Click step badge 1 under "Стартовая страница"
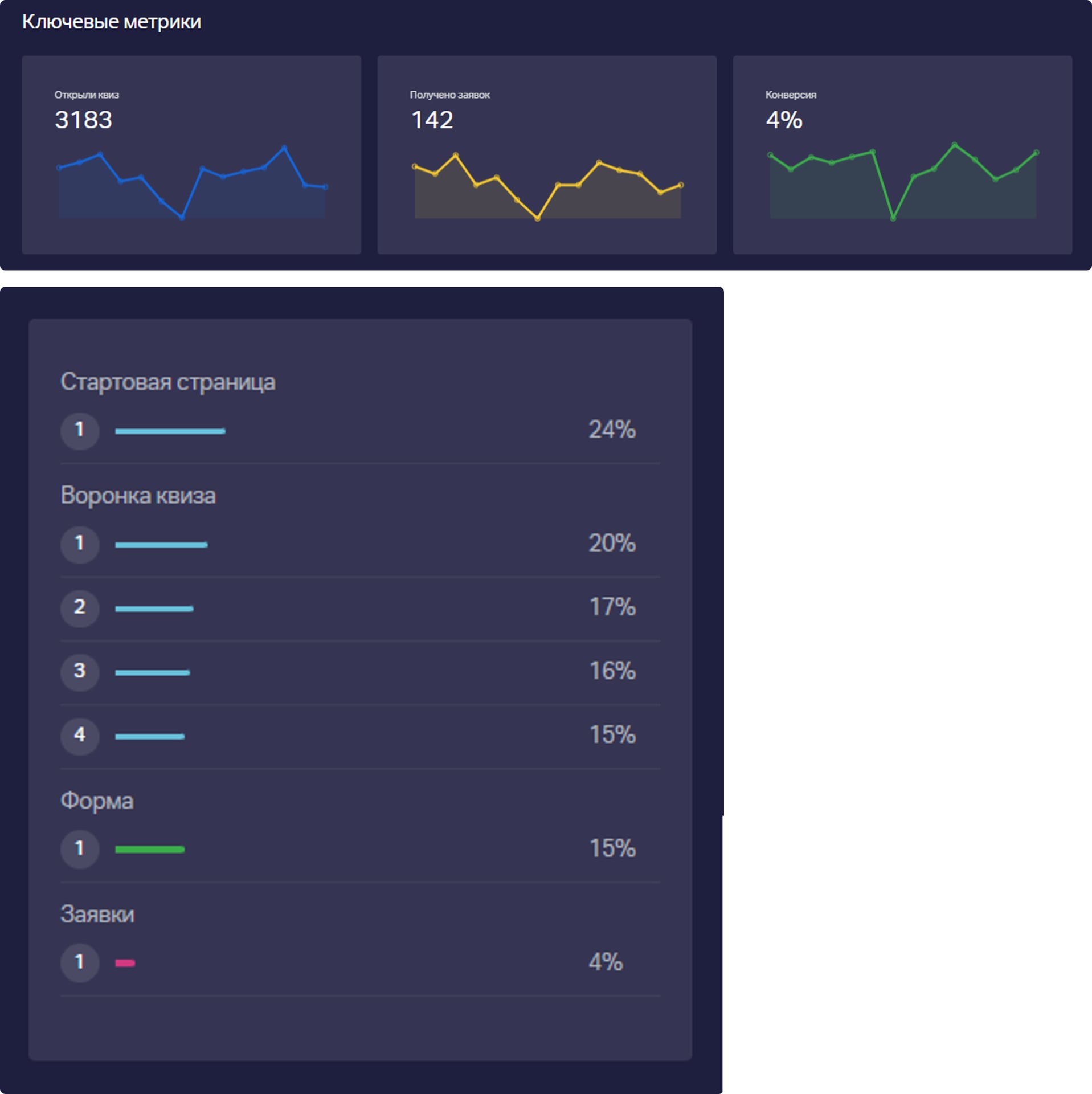1092x1094 pixels. coord(80,431)
